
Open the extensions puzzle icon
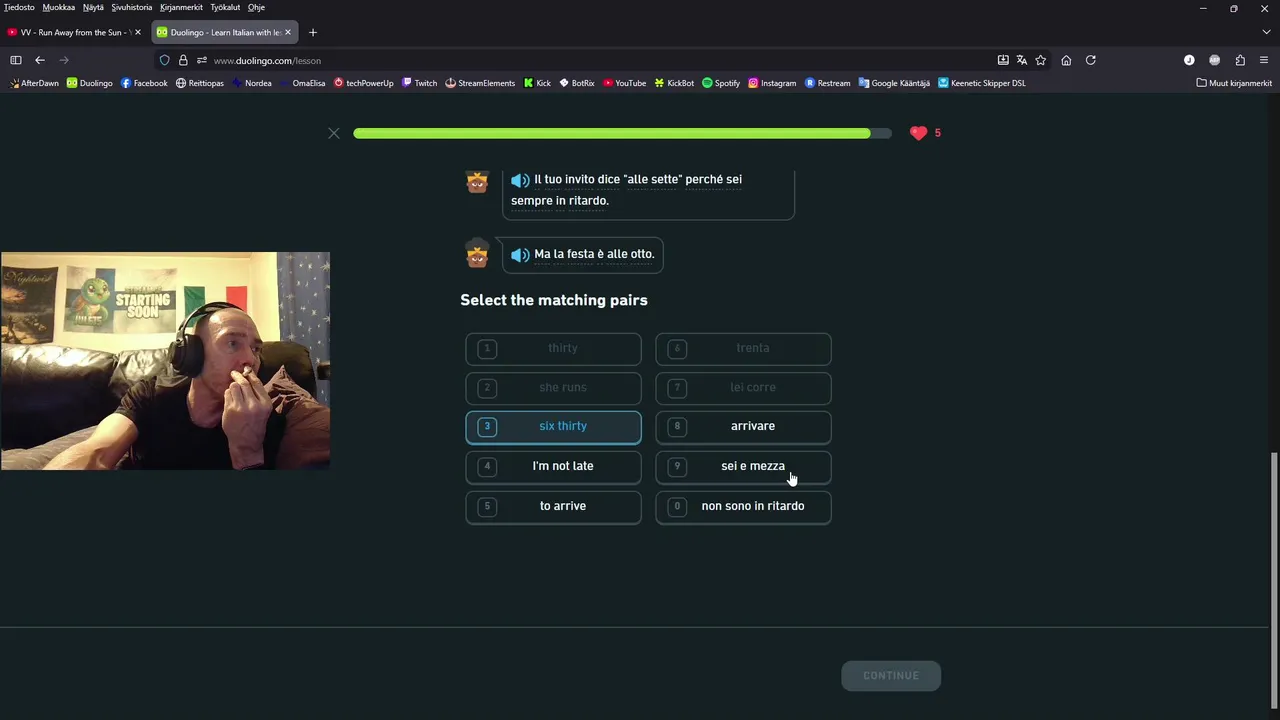pos(1240,60)
